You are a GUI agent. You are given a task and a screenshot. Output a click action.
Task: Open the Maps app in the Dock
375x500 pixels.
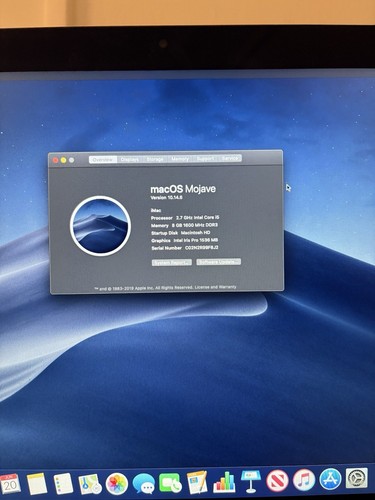(x=90, y=484)
